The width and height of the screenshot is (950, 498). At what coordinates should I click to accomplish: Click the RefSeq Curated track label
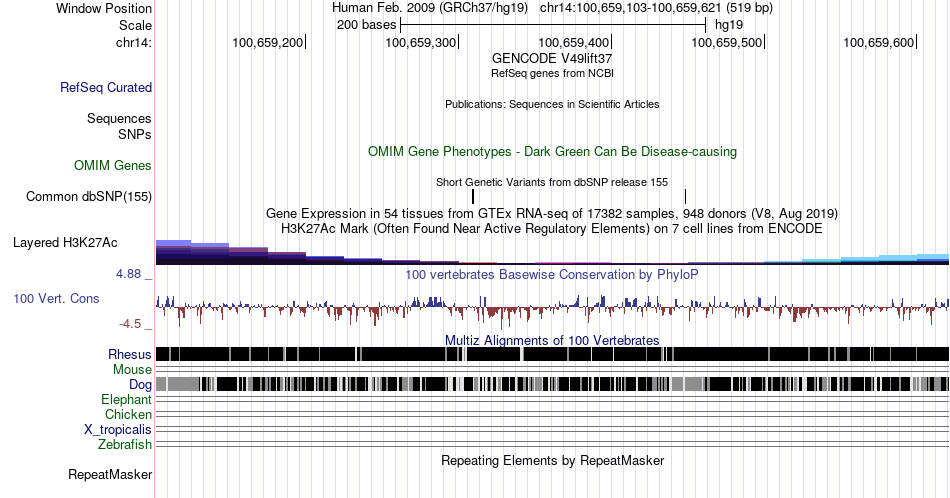coord(106,87)
